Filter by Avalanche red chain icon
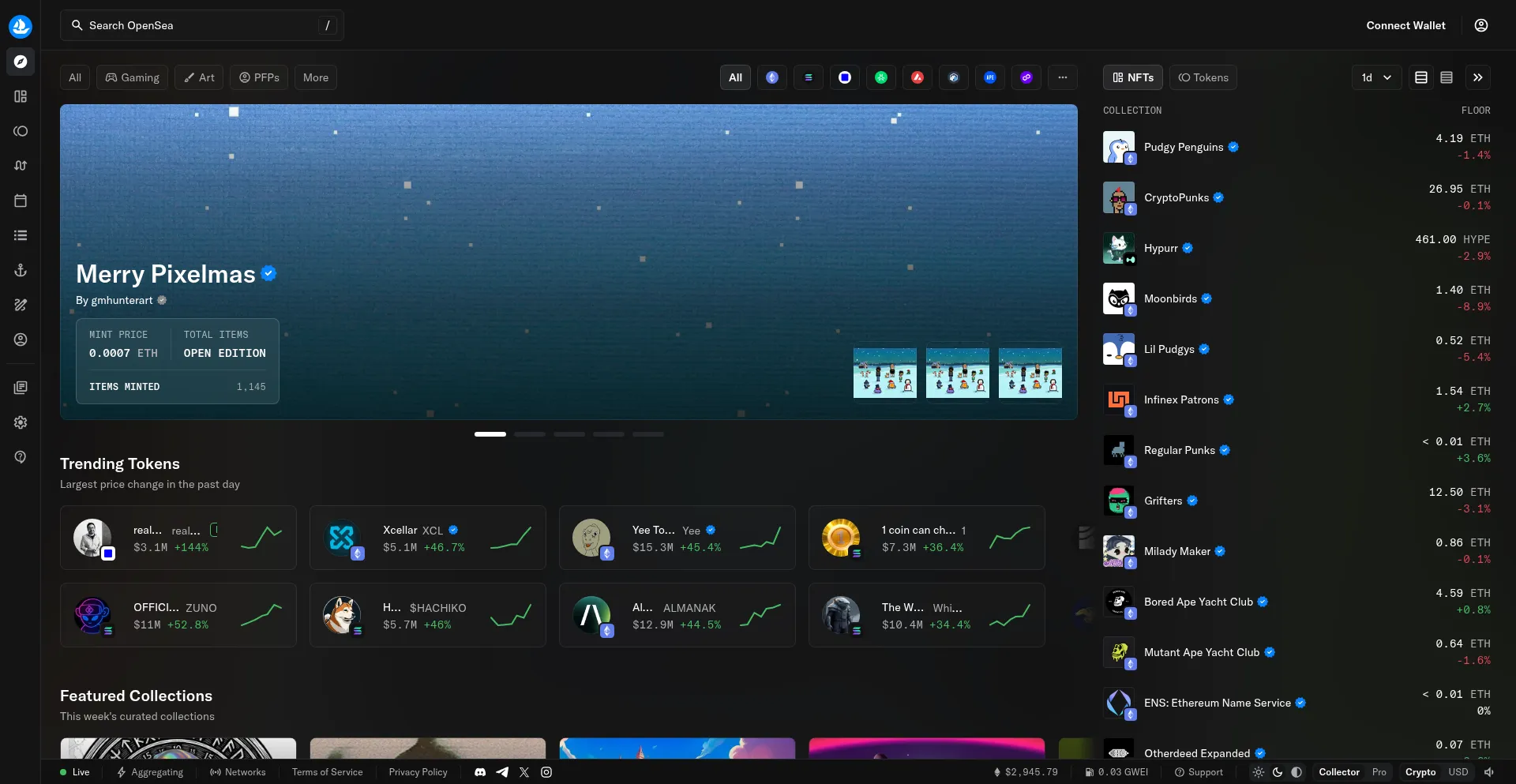 (917, 77)
